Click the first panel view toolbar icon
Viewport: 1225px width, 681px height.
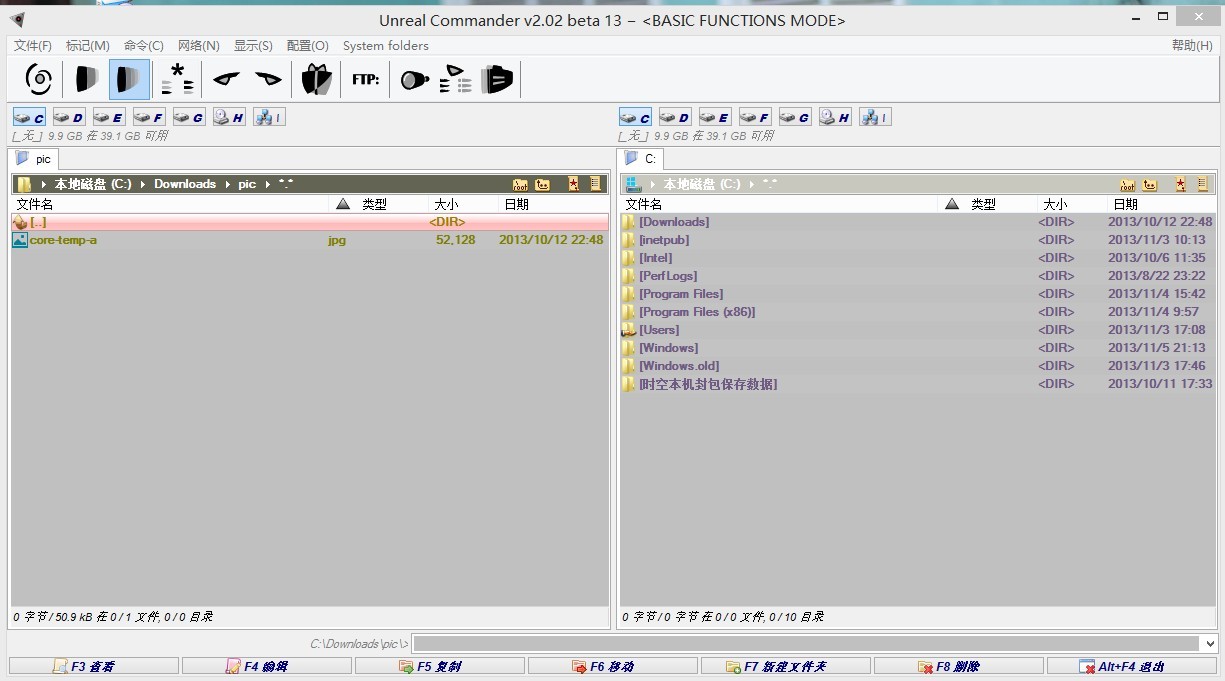tap(86, 79)
